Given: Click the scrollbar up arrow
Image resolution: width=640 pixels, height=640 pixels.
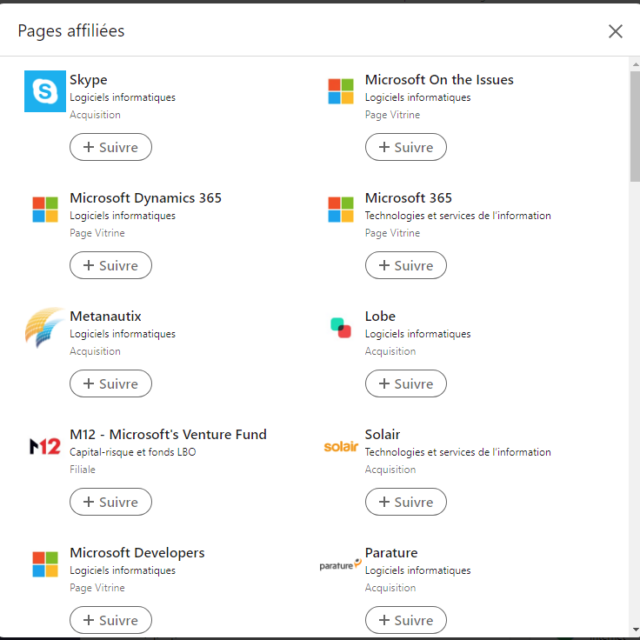Looking at the screenshot, I should [x=636, y=64].
